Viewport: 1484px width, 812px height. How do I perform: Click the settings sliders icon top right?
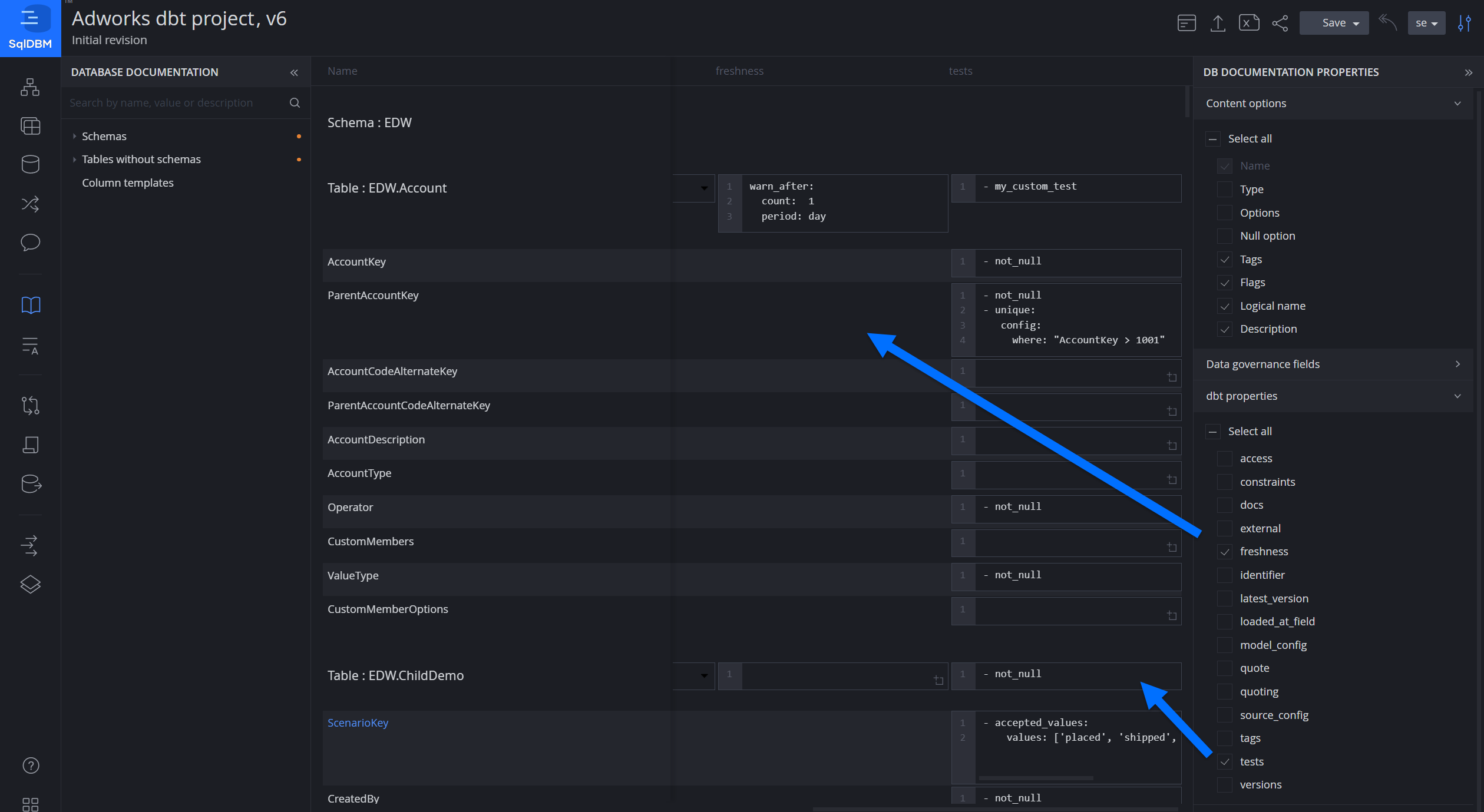[1465, 23]
